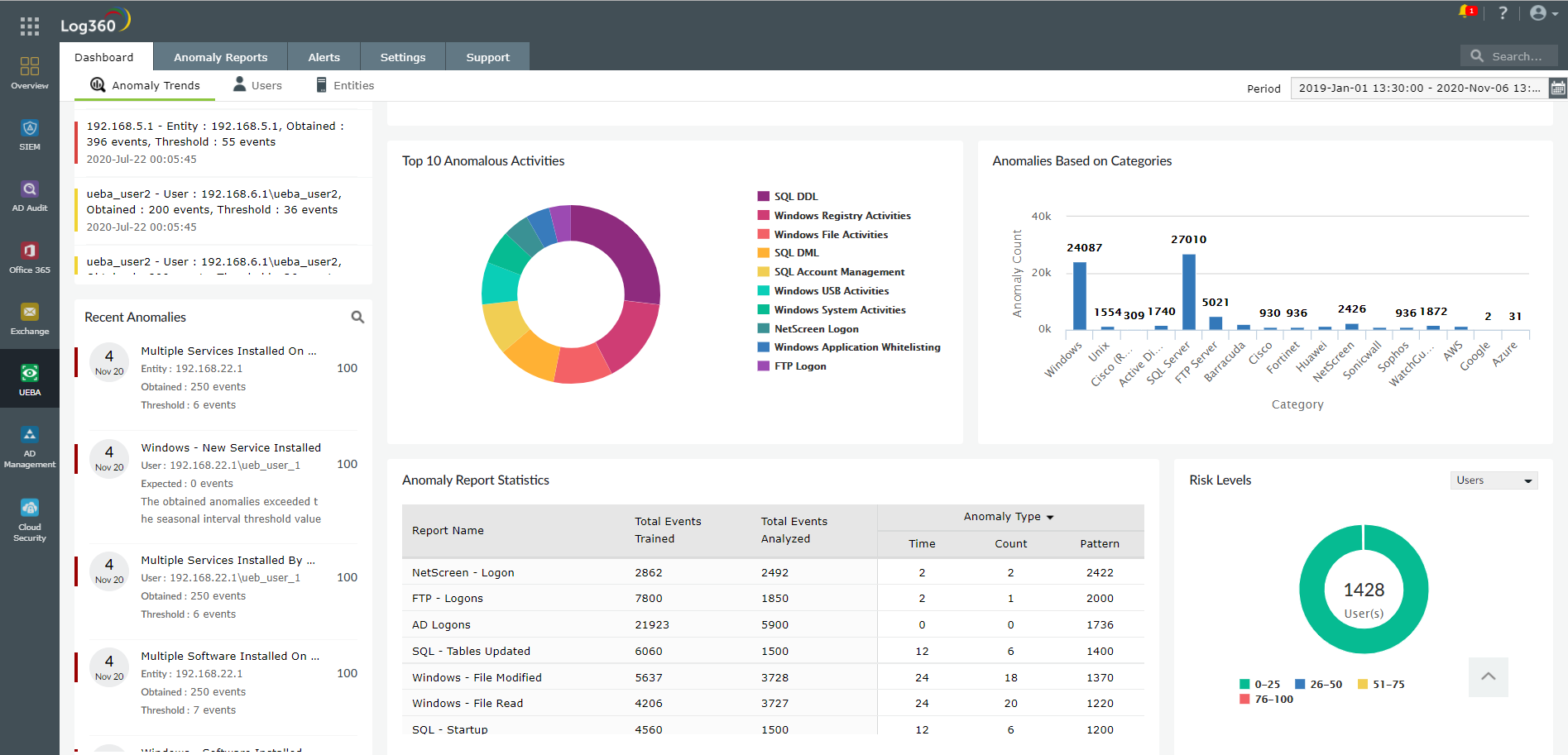Search recent anomalies magnifier icon
Screen dimensions: 1568x755
click(357, 317)
